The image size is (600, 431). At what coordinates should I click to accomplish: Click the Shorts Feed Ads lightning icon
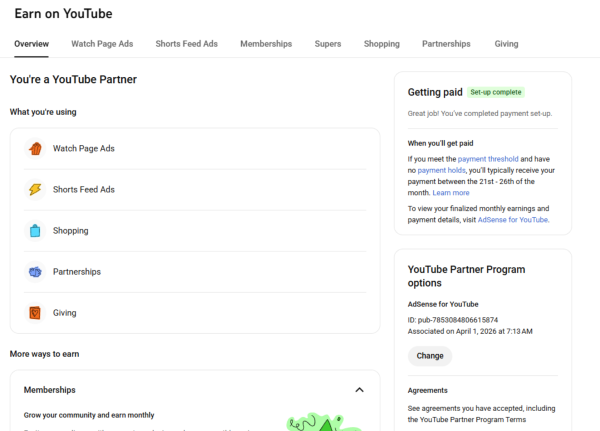tap(35, 189)
